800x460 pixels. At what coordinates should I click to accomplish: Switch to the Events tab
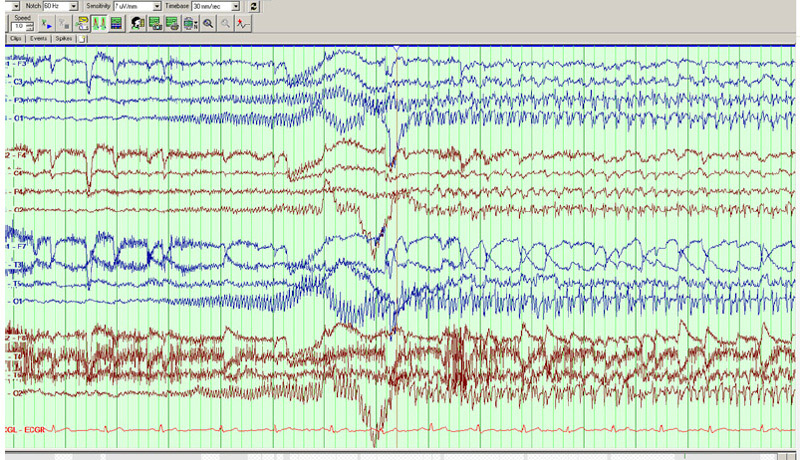[38, 38]
